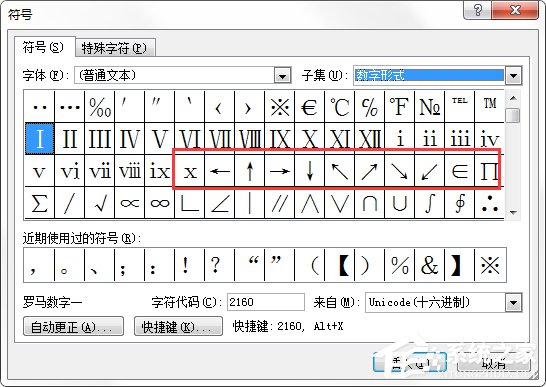
Task: Pick the percent % from recent symbols
Action: click(399, 265)
